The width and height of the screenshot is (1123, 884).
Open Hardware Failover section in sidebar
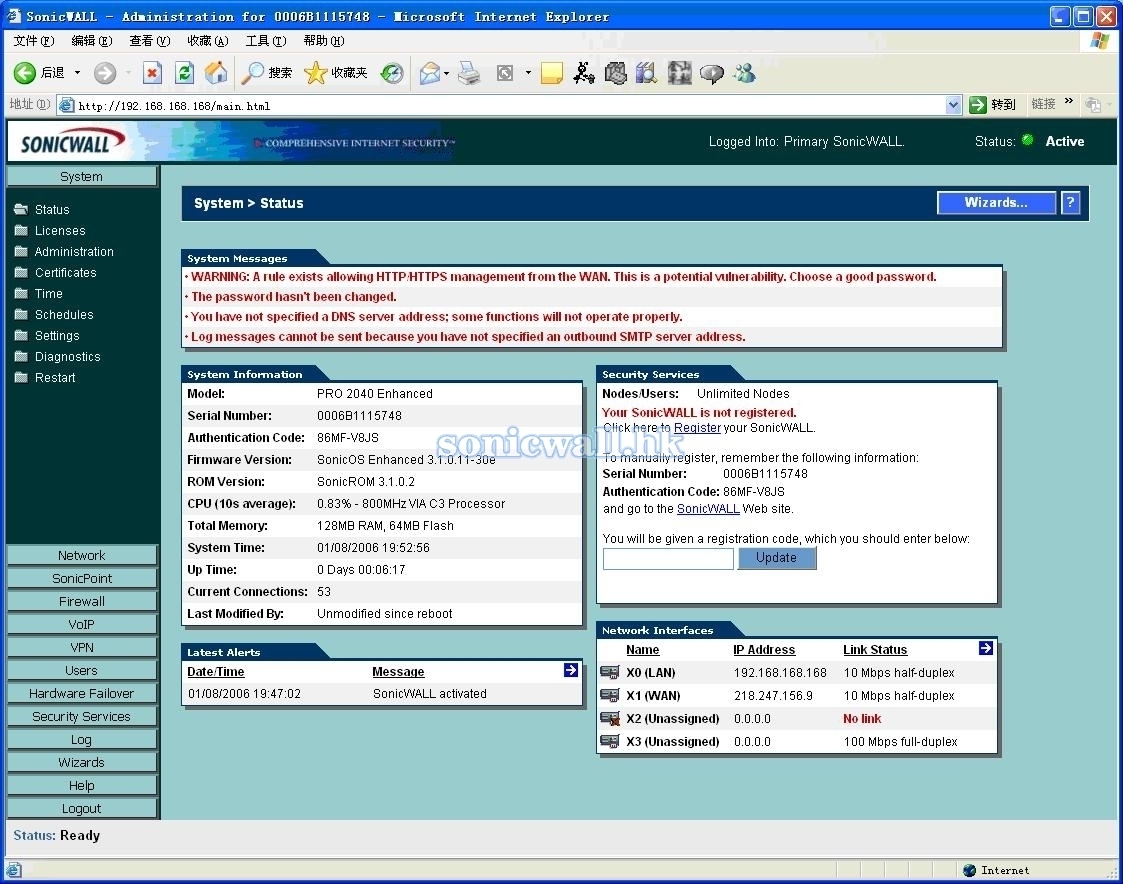(x=82, y=693)
